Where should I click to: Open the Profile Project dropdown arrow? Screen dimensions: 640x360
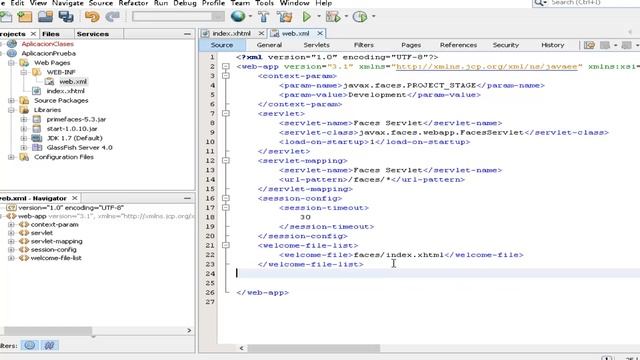pos(373,17)
